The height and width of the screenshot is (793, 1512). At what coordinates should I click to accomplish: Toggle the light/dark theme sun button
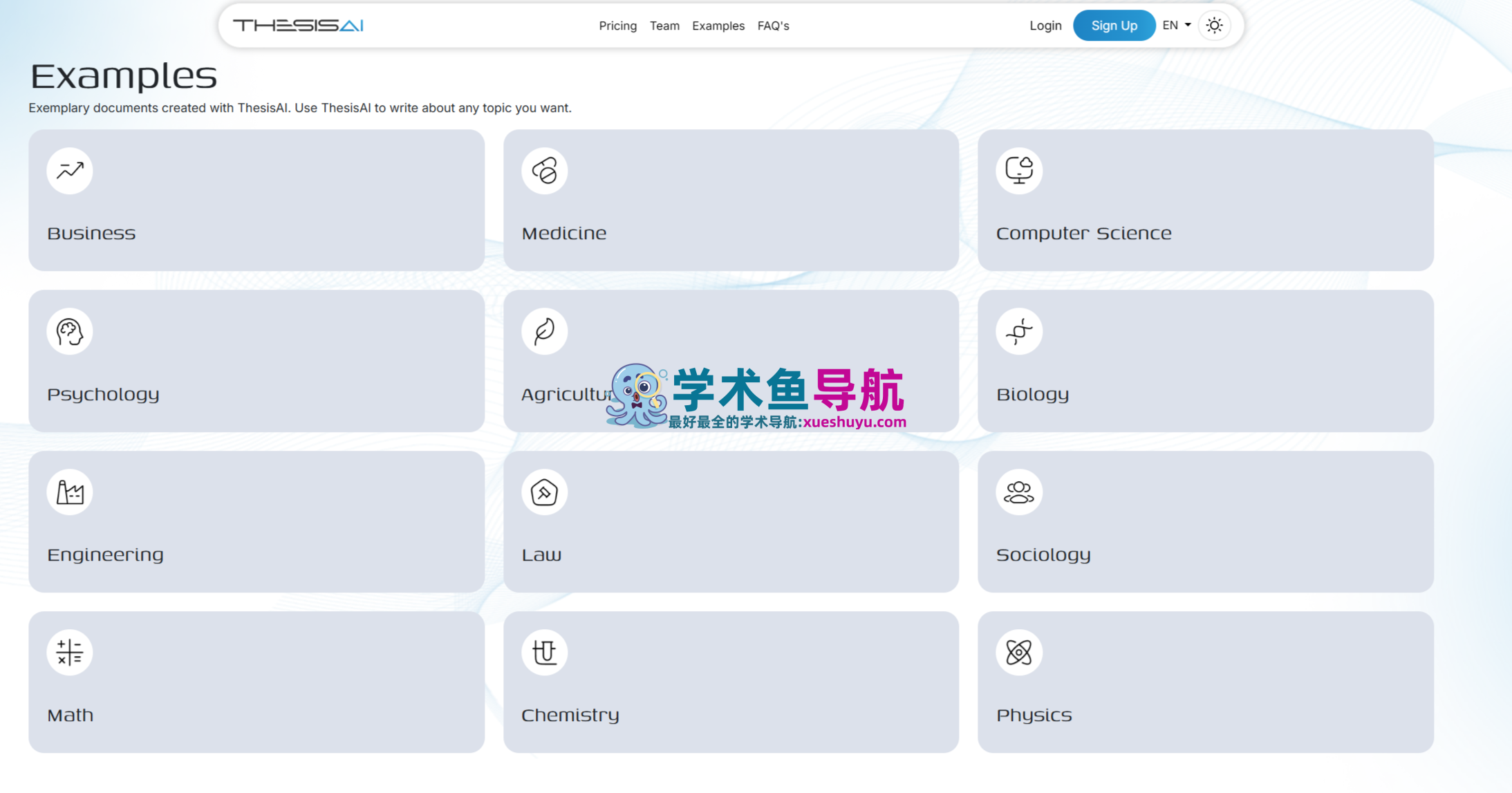(x=1214, y=26)
